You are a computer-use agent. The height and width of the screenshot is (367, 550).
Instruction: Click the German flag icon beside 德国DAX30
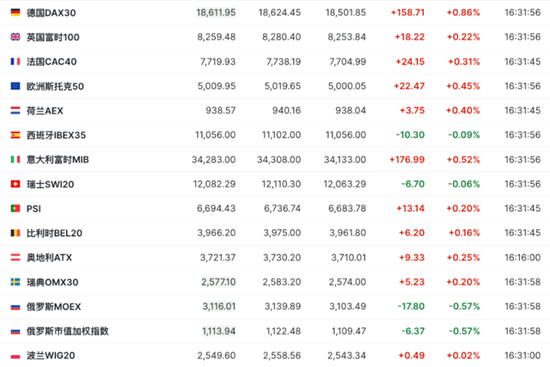click(15, 13)
